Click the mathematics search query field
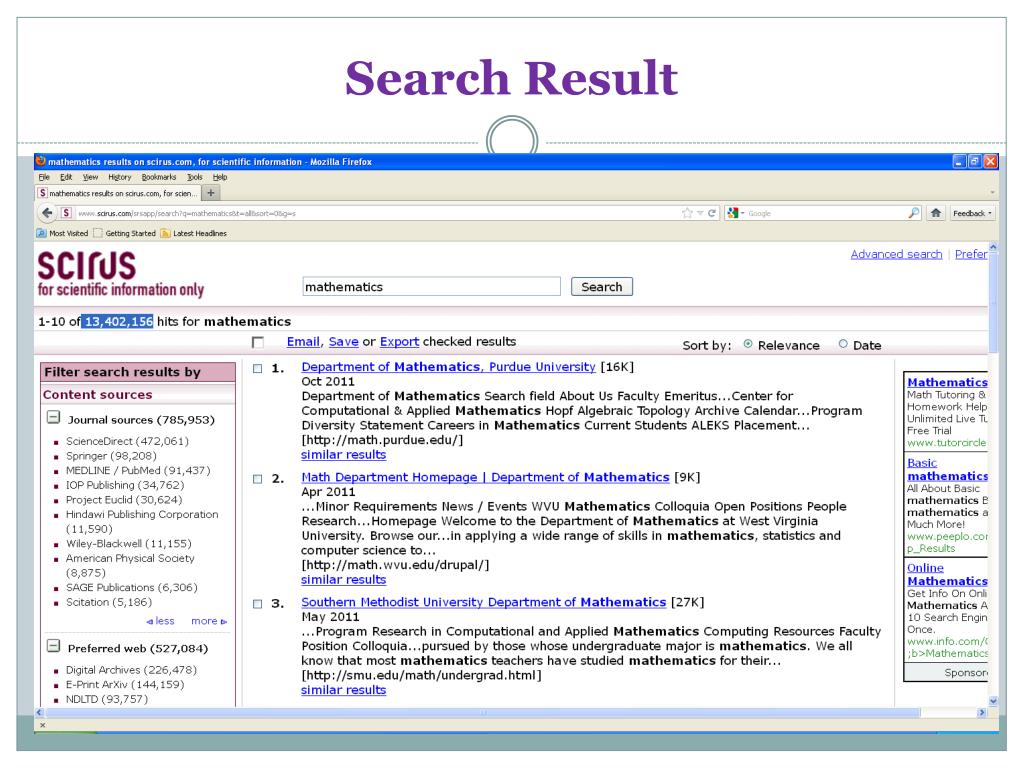Viewport: 1024px width, 768px height. pos(431,287)
